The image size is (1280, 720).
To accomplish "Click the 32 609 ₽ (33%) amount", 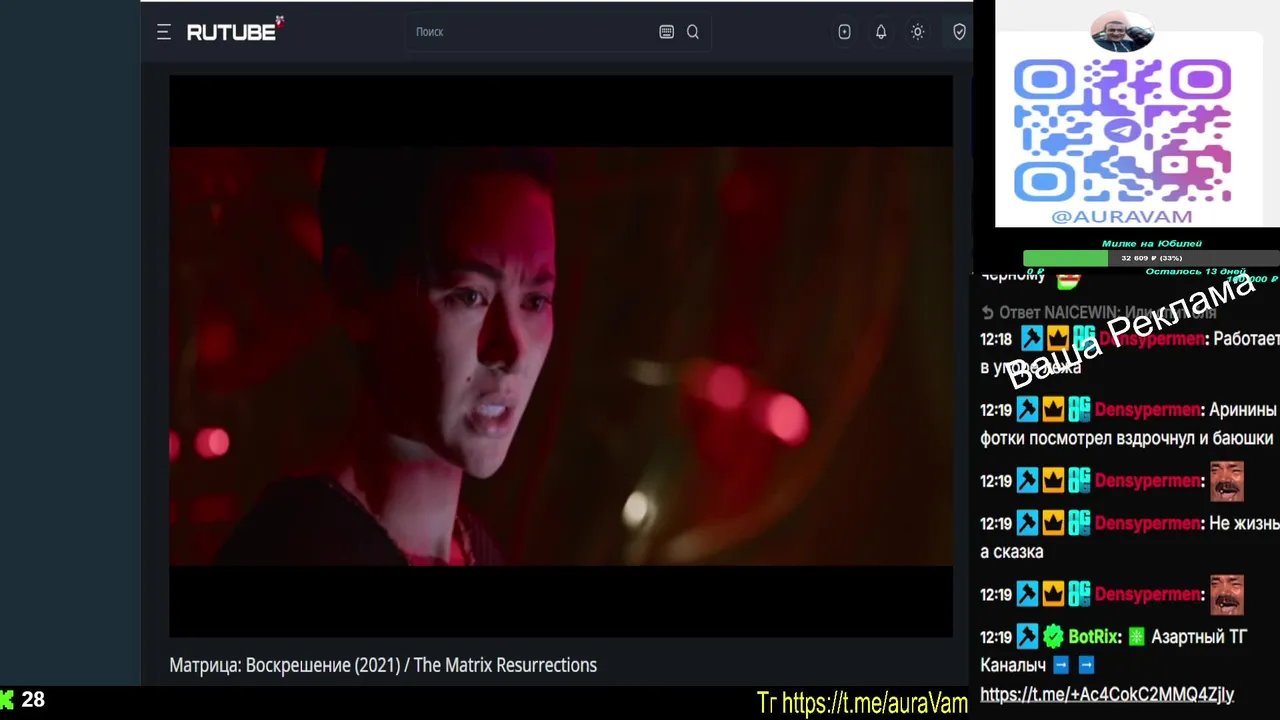I will [x=1152, y=258].
